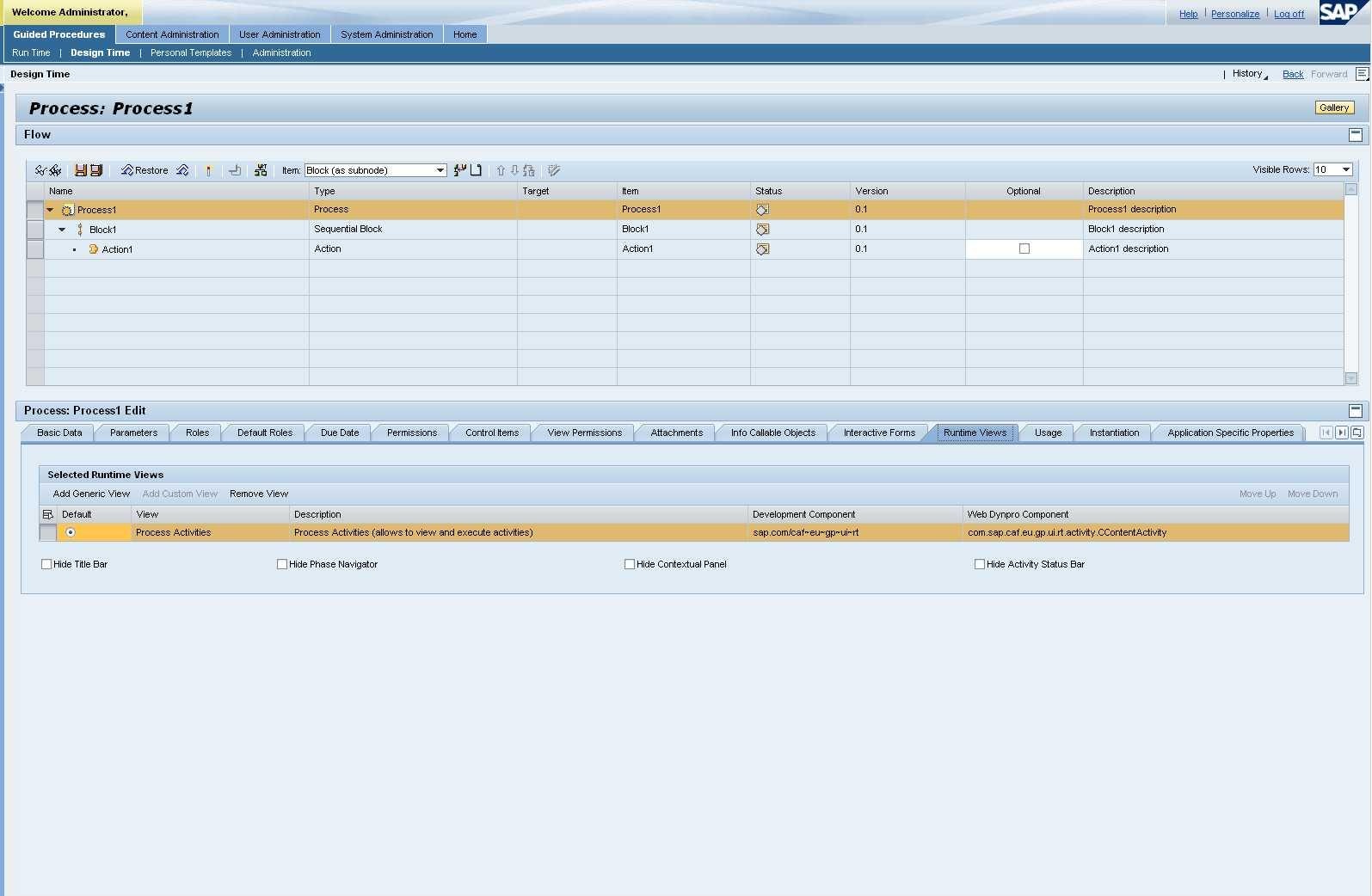Viewport: 1372px width, 896px height.
Task: Select Default radio for Process Activities view
Action: pos(71,532)
